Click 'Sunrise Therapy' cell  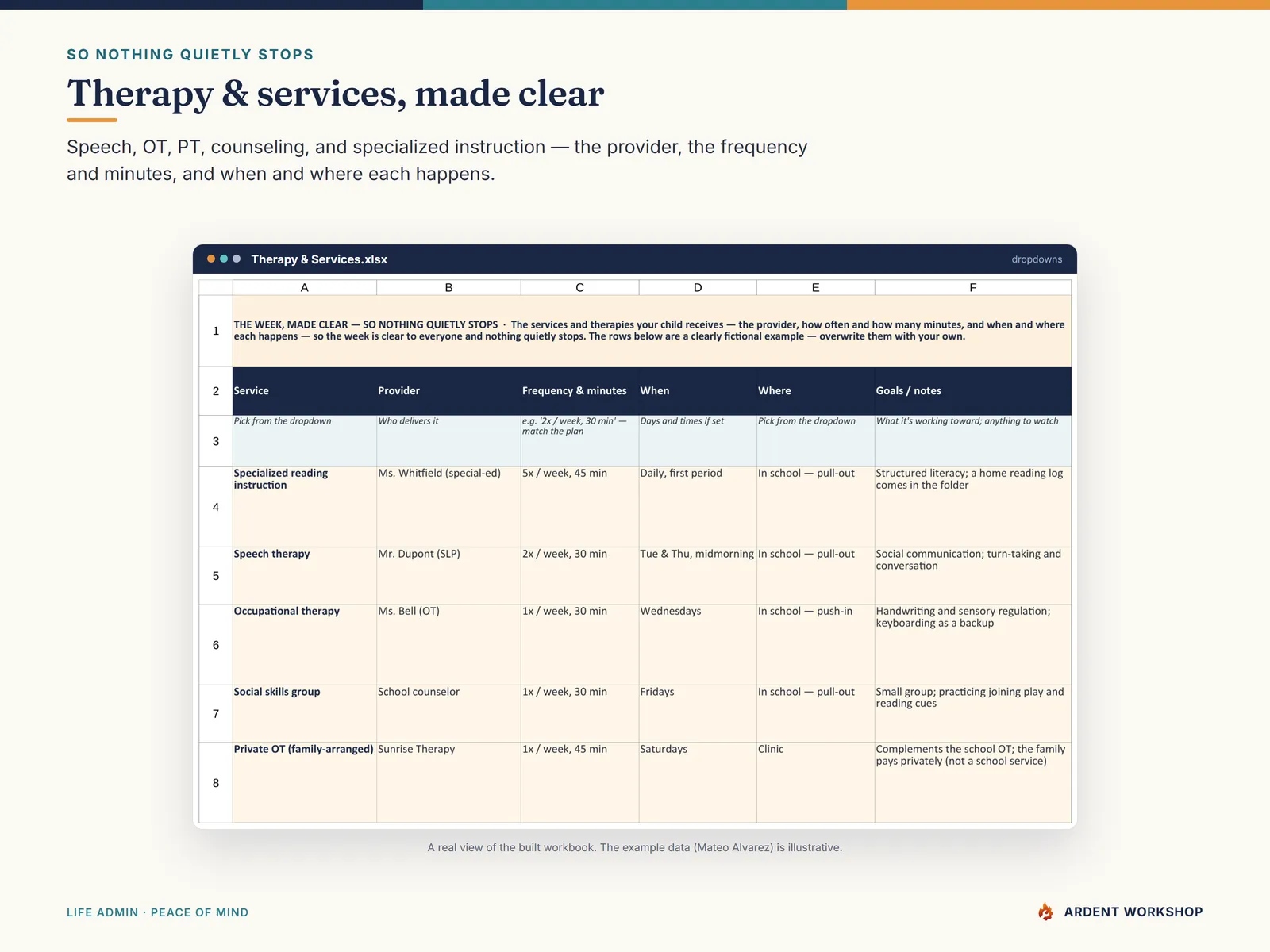[448, 783]
